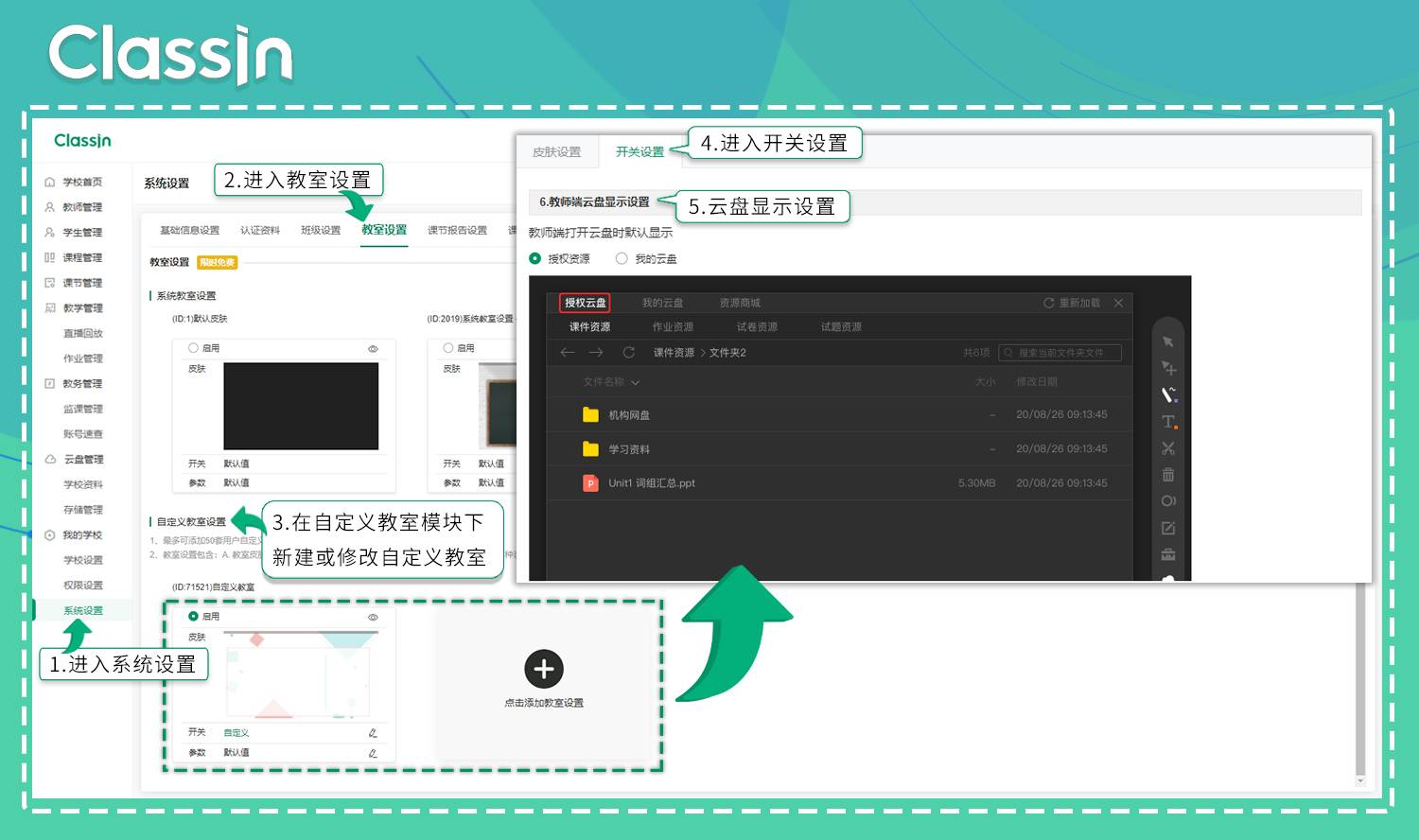
Task: Open 直播回放 in sidebar
Action: (x=83, y=333)
